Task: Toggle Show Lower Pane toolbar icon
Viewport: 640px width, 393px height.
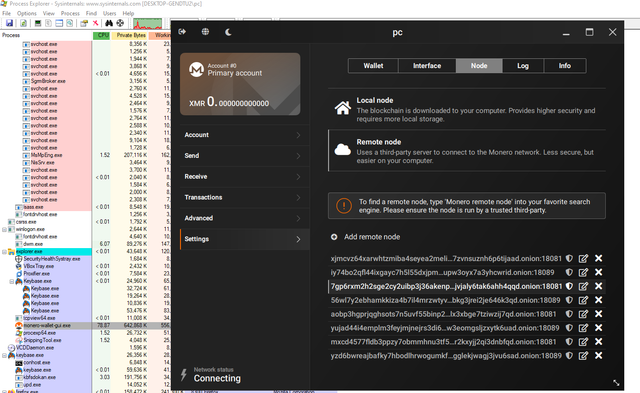Action: (59, 23)
